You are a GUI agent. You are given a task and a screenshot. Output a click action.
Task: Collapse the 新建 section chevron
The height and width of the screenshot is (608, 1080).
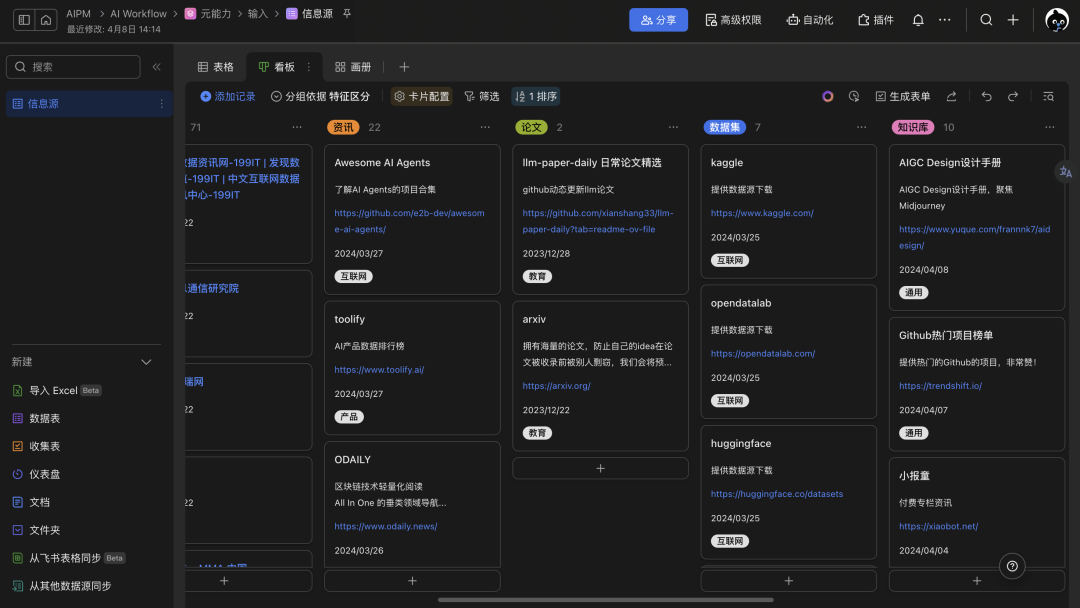click(146, 362)
